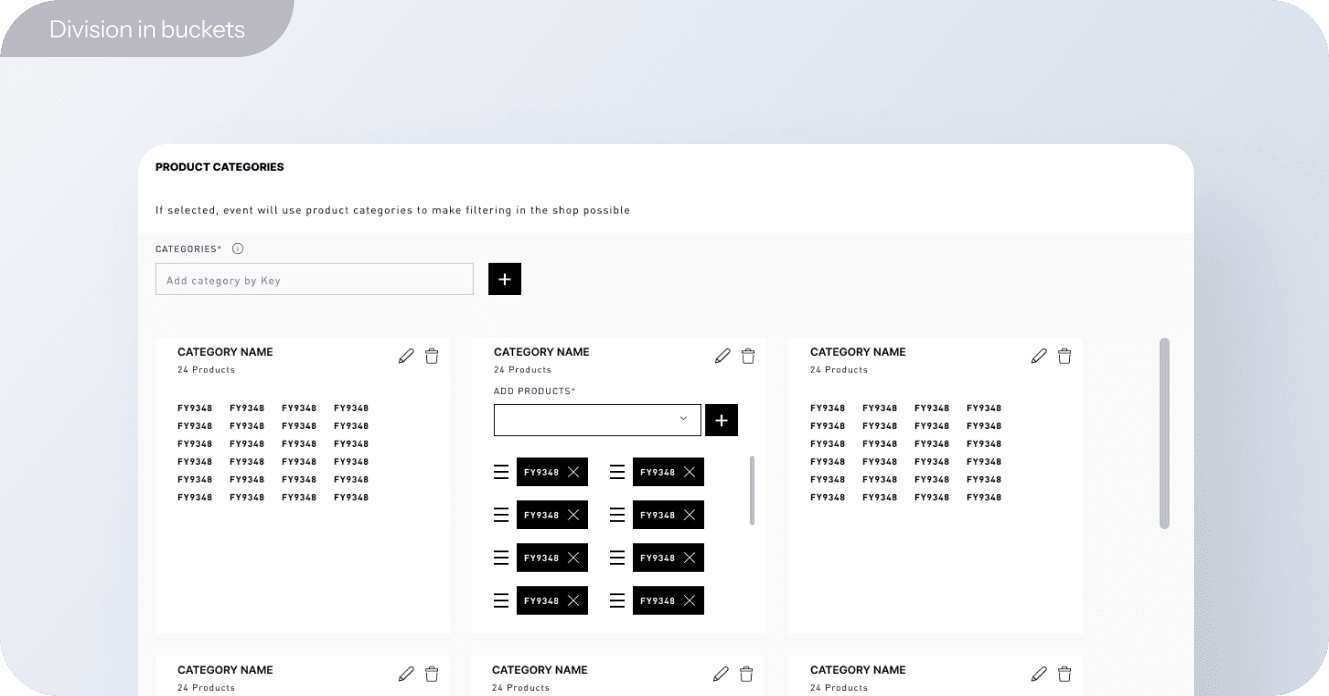The width and height of the screenshot is (1329, 696).
Task: Click the 'If selected, event will use' description
Action: click(x=393, y=210)
